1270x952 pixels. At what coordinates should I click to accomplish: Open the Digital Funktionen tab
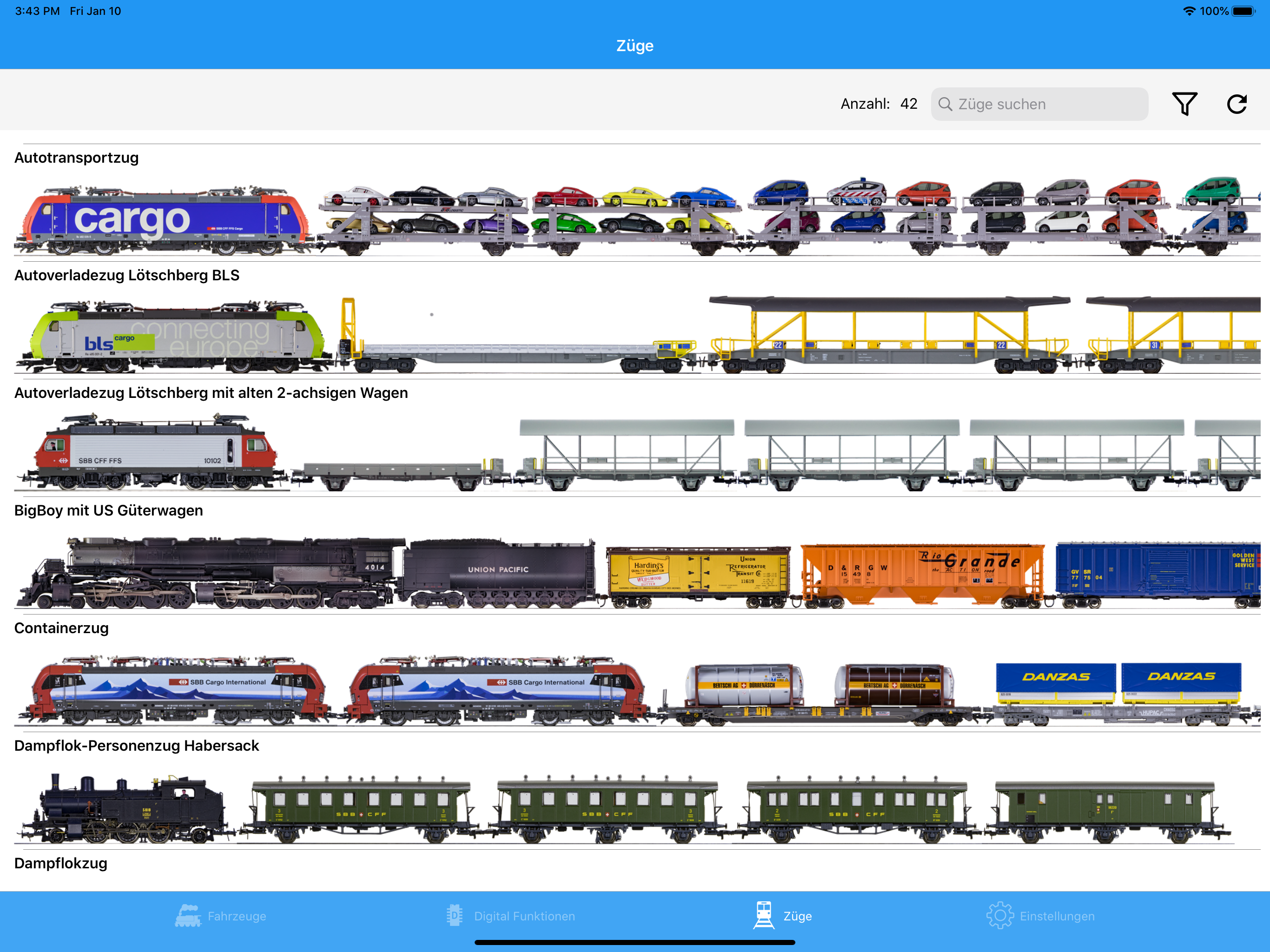coord(510,916)
